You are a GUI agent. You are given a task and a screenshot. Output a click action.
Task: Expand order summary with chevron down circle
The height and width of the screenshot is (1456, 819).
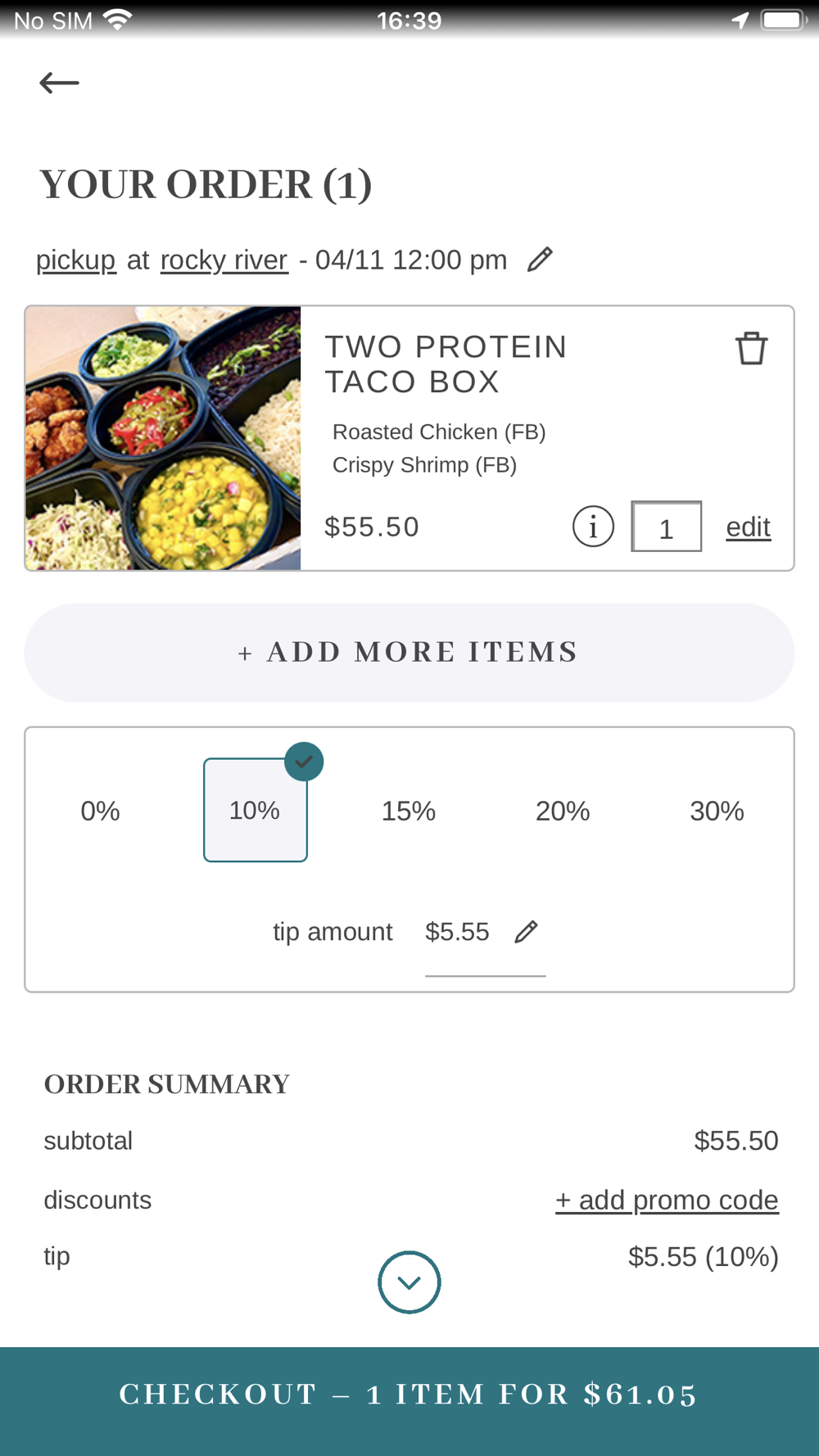tap(409, 1282)
